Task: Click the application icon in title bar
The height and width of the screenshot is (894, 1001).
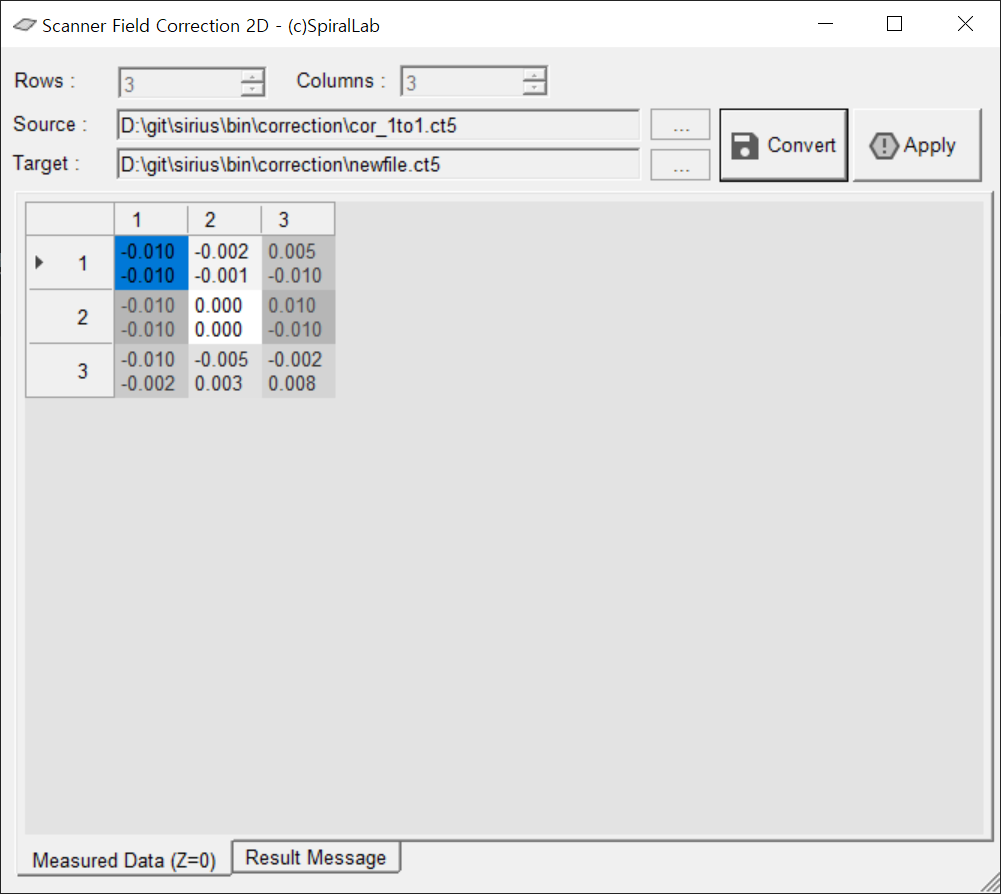Action: (x=24, y=25)
